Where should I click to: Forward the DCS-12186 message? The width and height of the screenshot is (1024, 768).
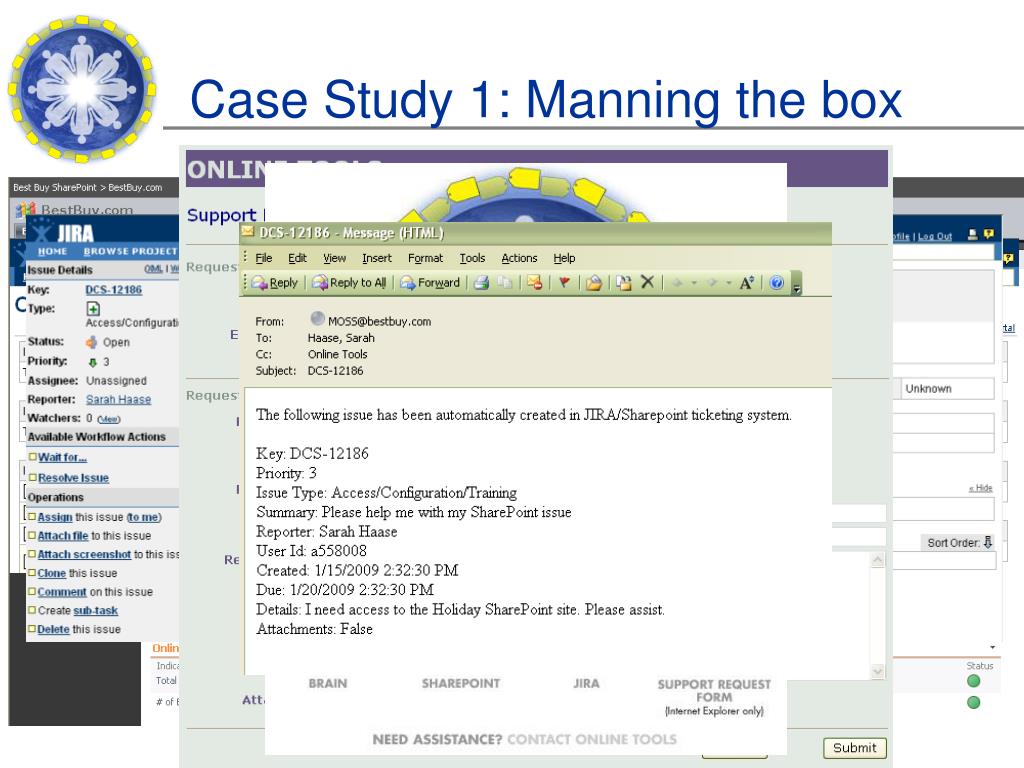[x=430, y=283]
